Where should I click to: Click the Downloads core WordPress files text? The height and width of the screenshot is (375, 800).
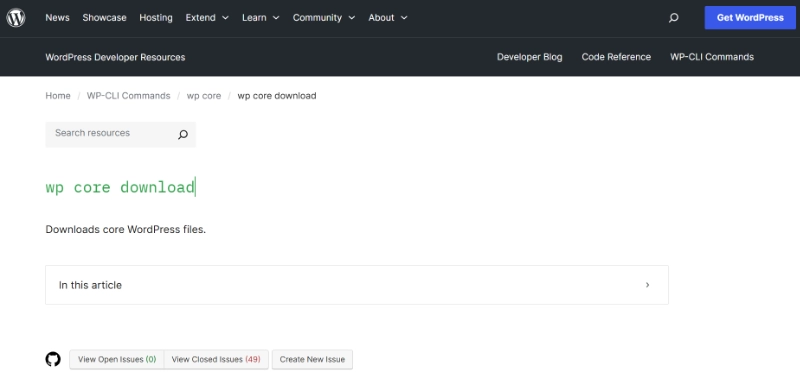[x=126, y=230]
